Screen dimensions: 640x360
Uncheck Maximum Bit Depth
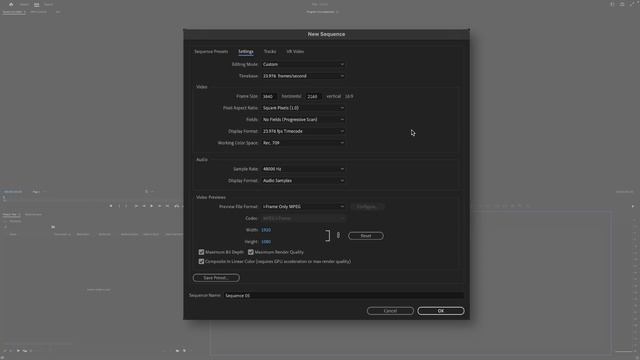point(201,252)
